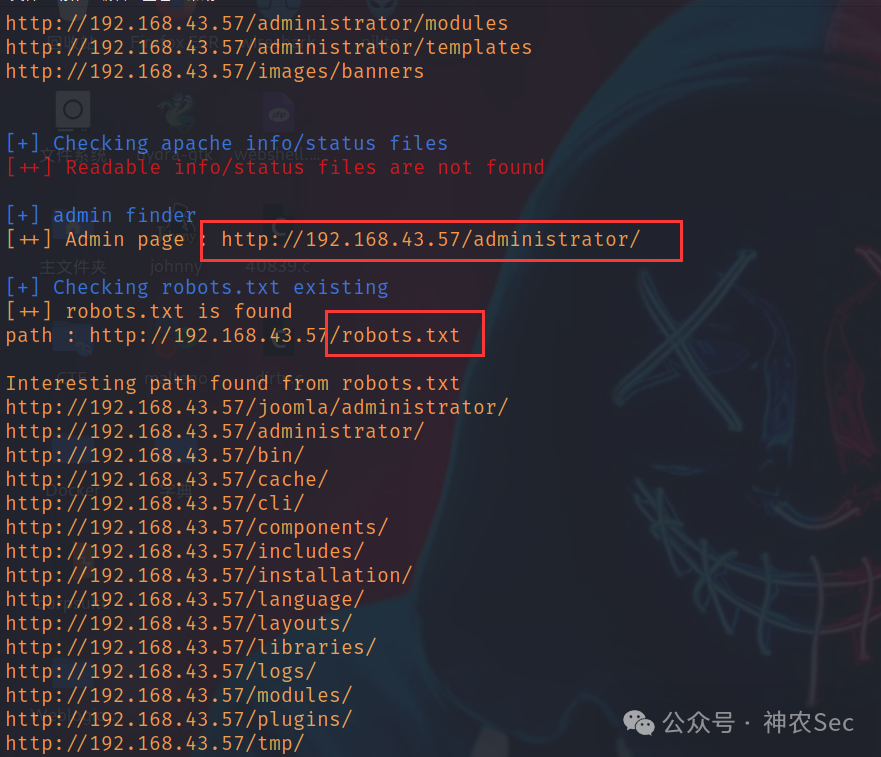881x757 pixels.
Task: Open the URL on the 'Admin page' line
Action: pos(430,240)
